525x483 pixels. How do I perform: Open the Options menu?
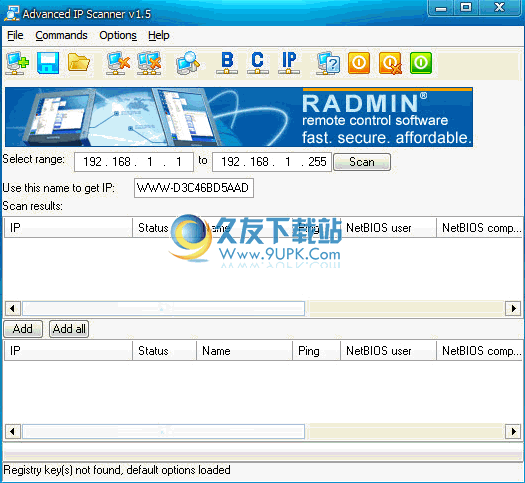118,35
